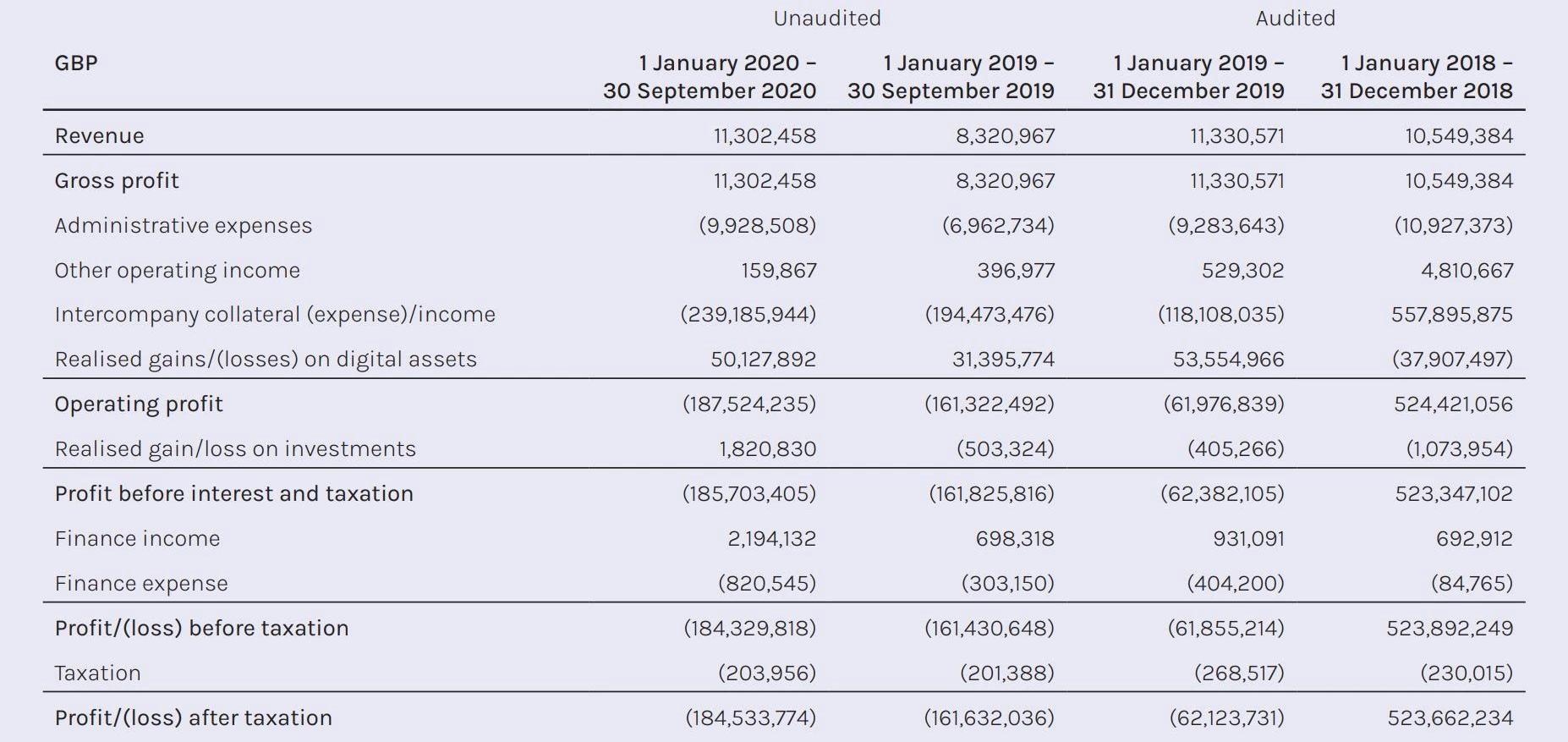Screen dimensions: 1568x742
Task: Select the Realised gain/loss on investments label
Action: (235, 449)
